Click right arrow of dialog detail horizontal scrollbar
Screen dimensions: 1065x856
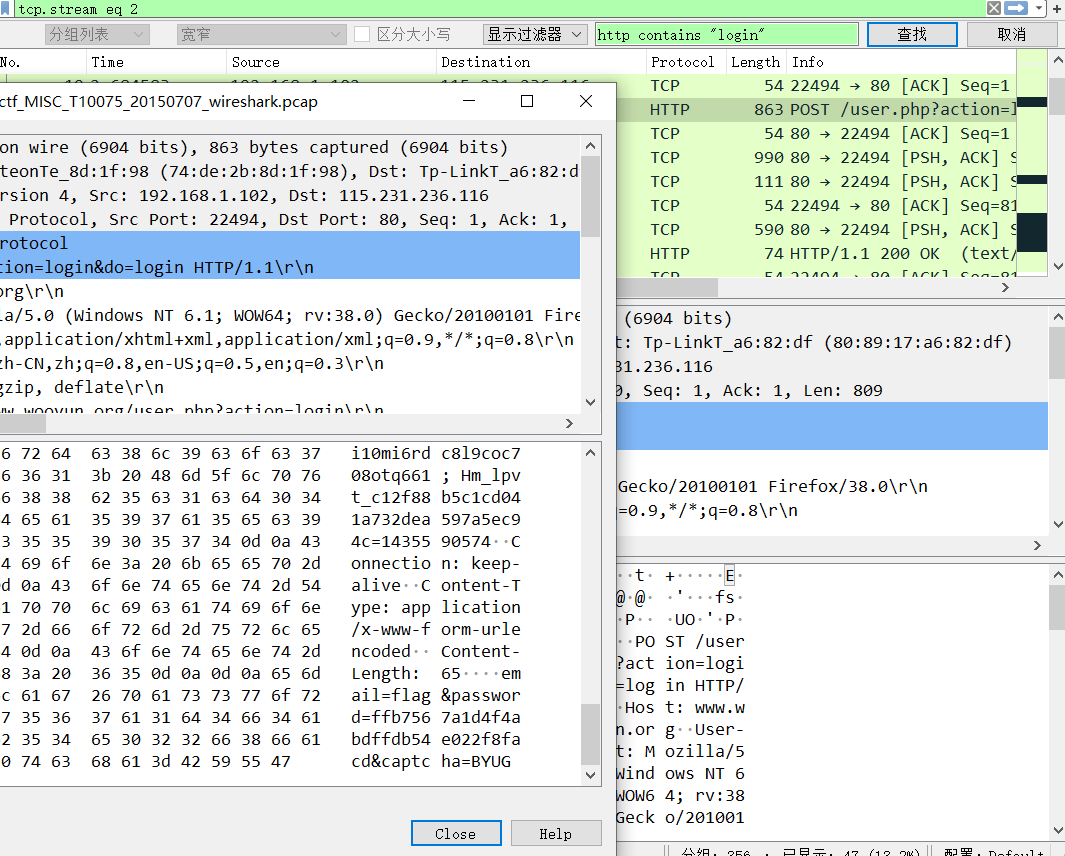[569, 423]
